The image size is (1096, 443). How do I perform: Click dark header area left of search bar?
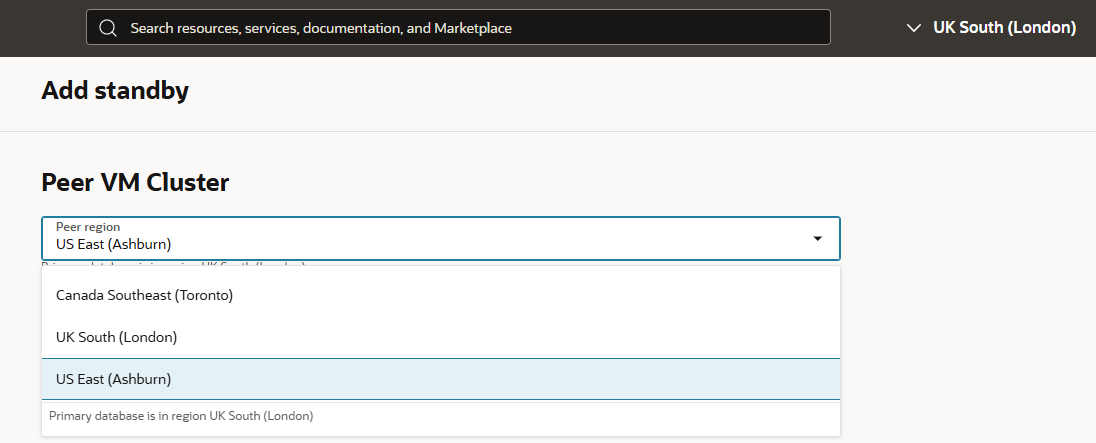[42, 28]
